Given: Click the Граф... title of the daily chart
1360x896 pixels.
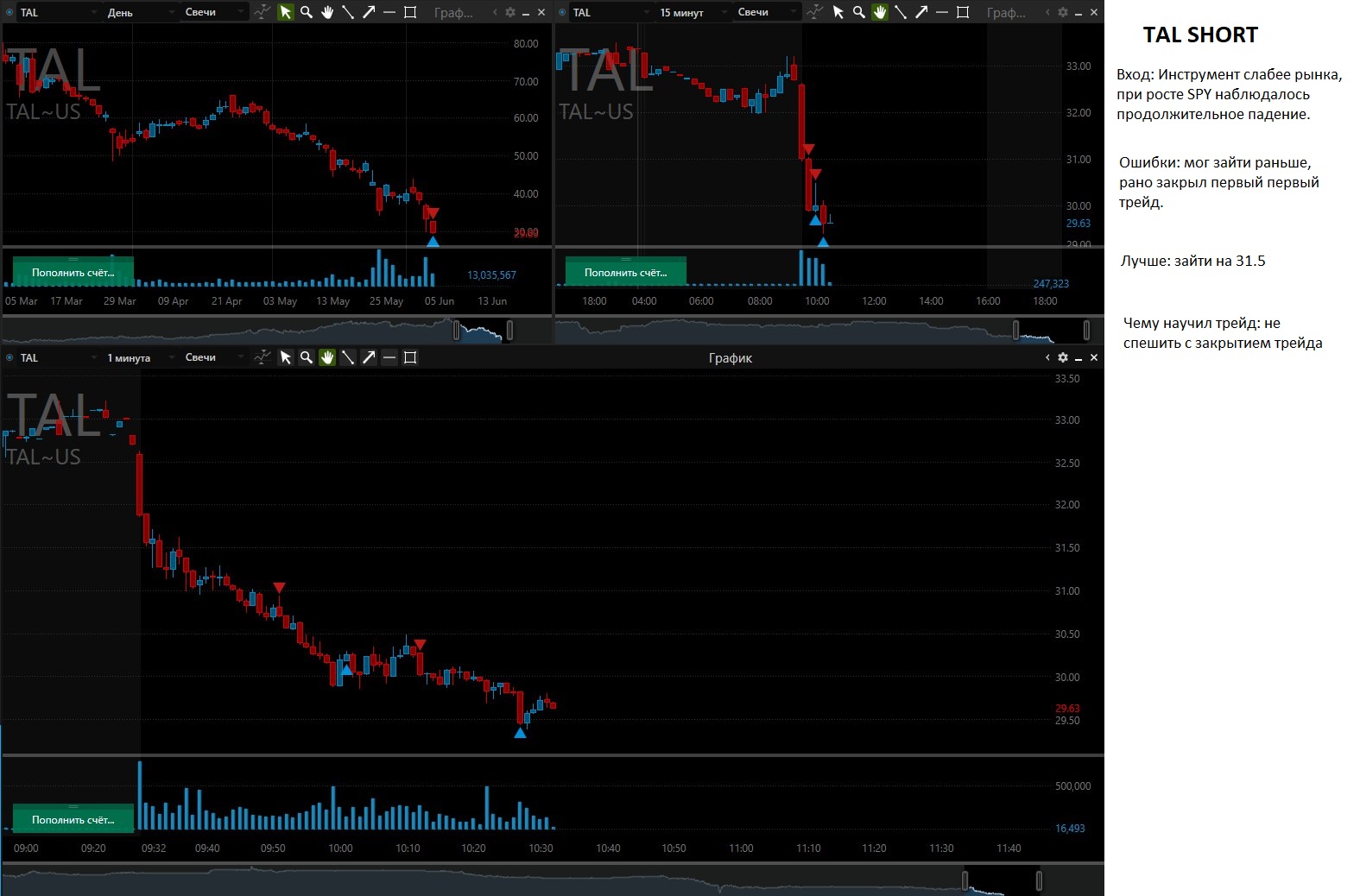Looking at the screenshot, I should 454,12.
